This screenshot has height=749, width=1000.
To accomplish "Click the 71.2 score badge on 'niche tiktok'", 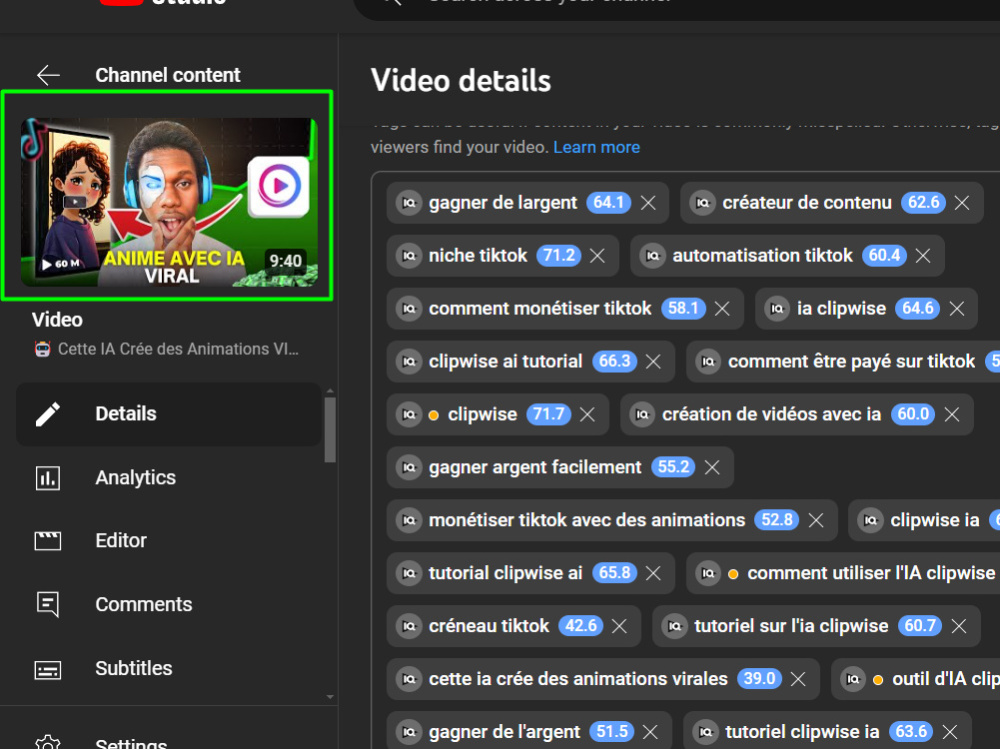I will 559,256.
